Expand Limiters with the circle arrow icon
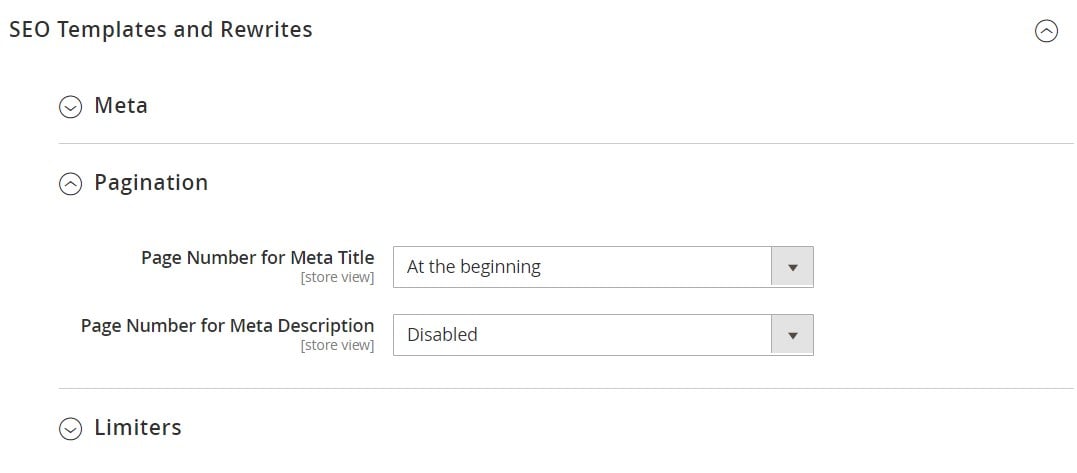 click(70, 428)
